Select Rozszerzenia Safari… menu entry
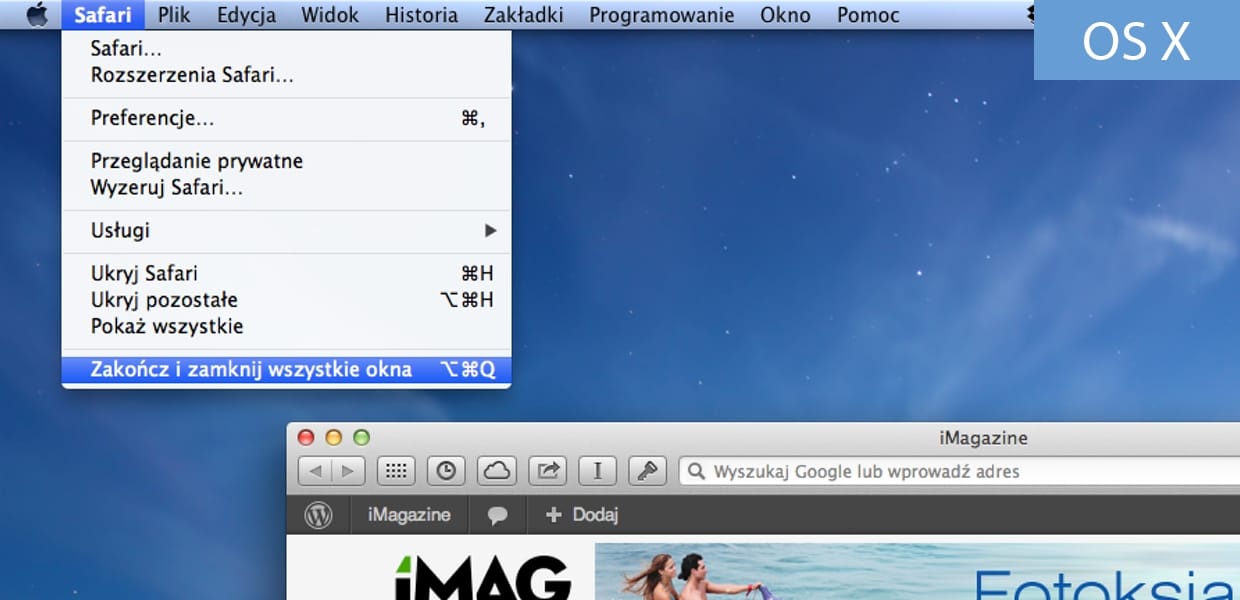 tap(286, 74)
